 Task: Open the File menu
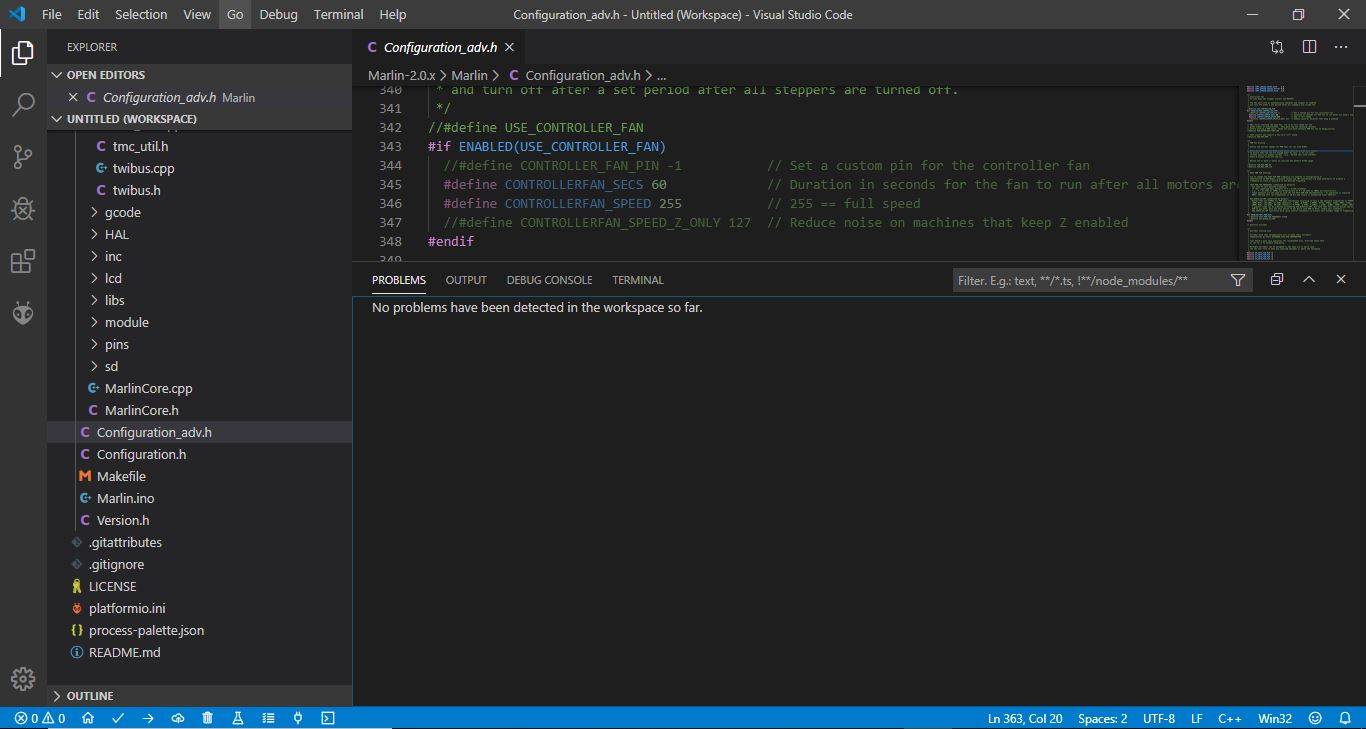click(52, 15)
